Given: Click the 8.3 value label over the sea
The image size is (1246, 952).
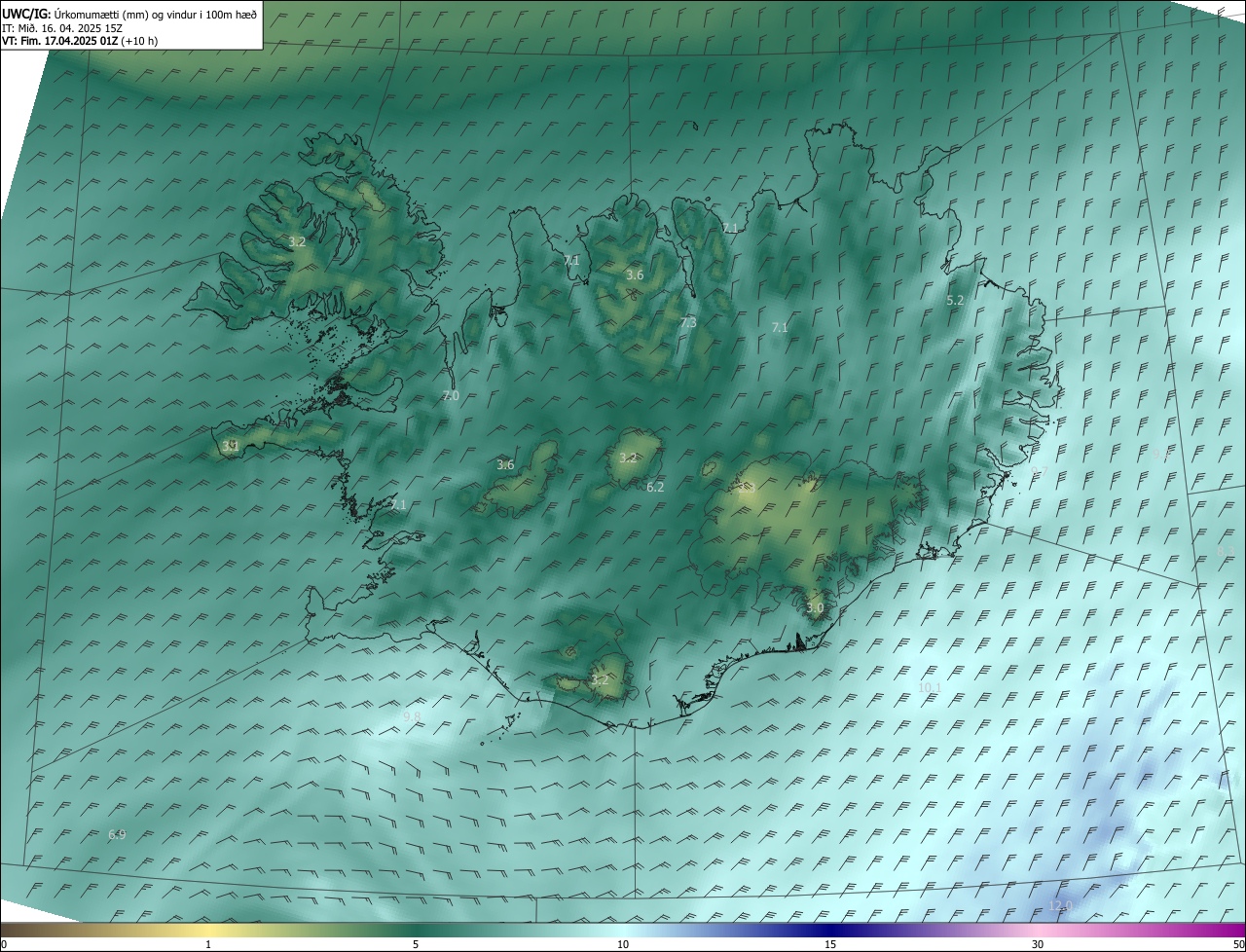Looking at the screenshot, I should pos(1226,551).
